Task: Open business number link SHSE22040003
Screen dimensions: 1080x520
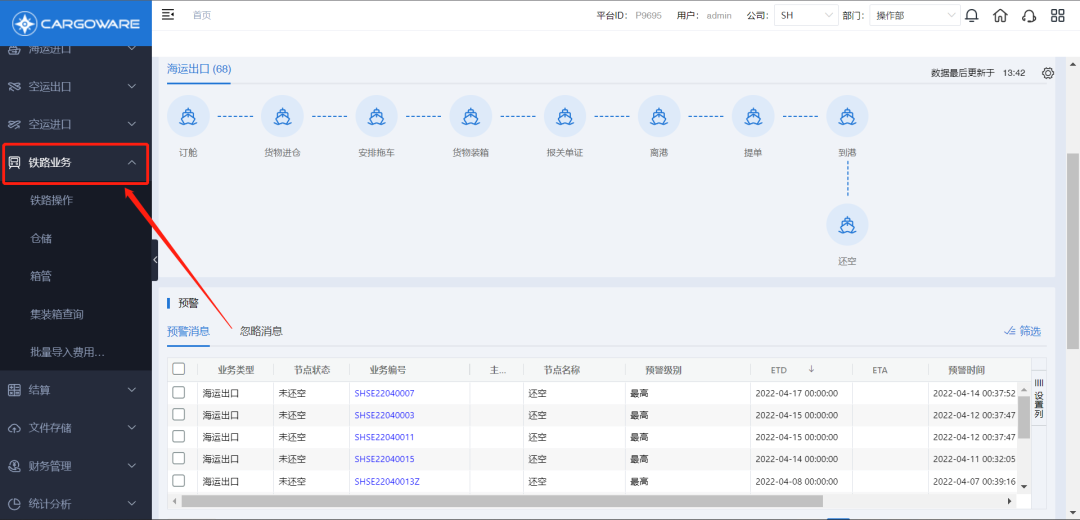Action: pos(384,415)
